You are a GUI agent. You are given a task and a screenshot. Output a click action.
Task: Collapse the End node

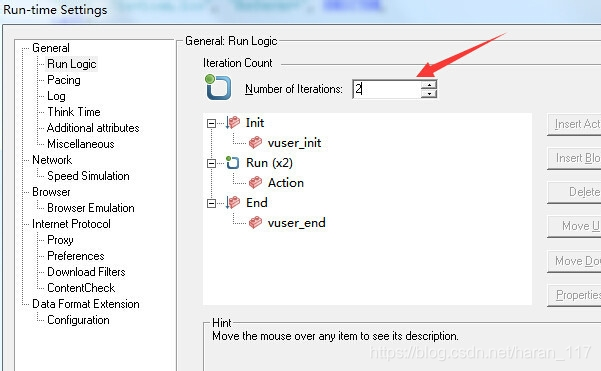coord(211,203)
